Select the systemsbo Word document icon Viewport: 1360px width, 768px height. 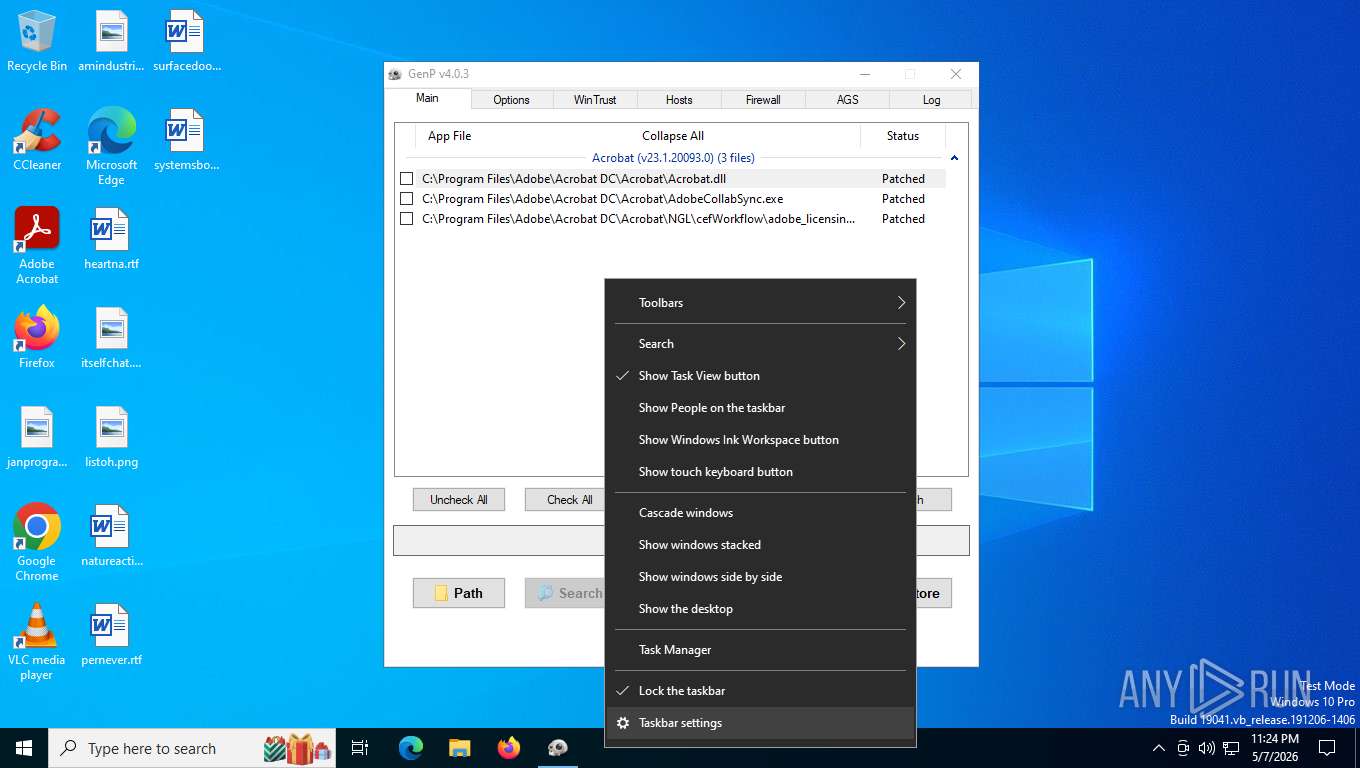[x=186, y=140]
